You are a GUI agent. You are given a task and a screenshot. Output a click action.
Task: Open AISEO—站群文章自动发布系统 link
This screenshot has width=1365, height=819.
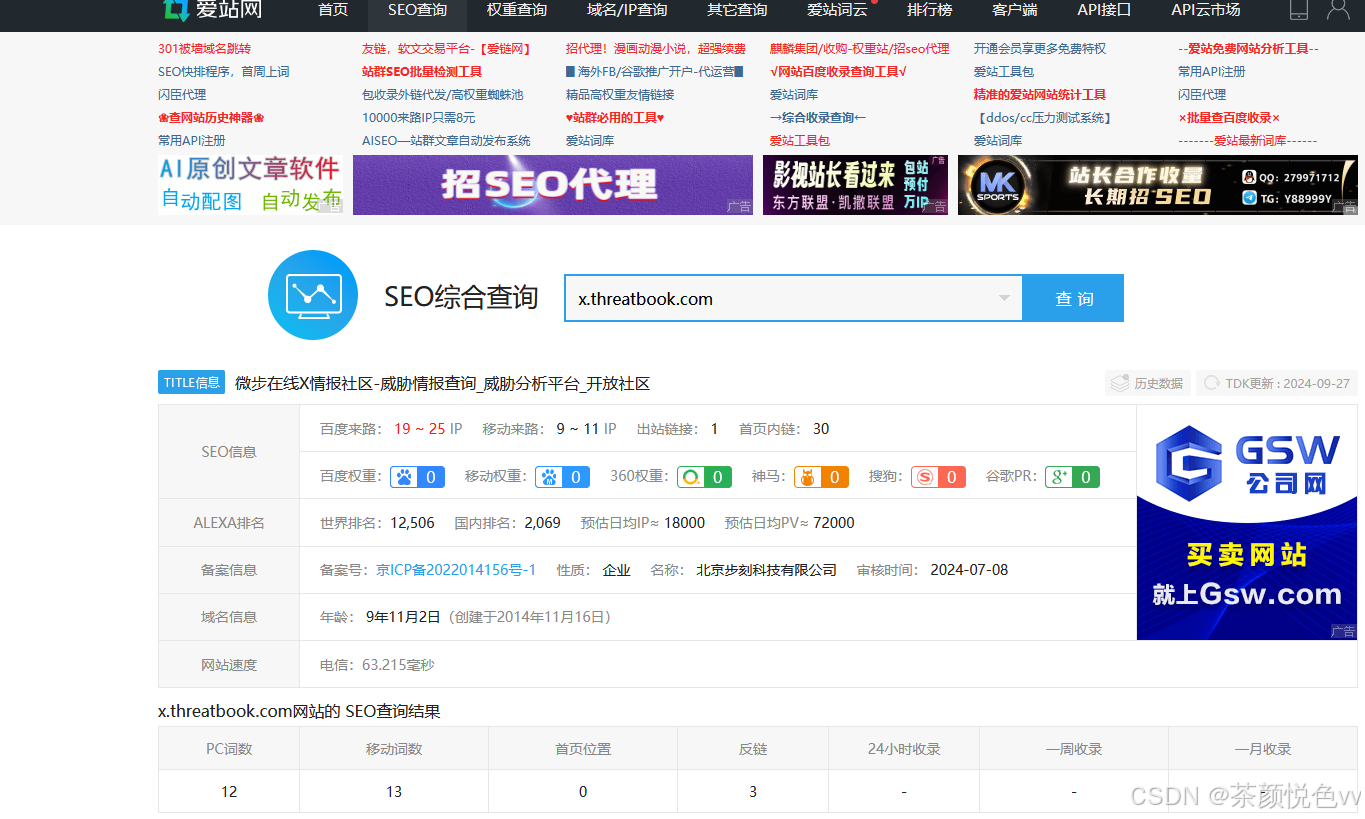[446, 141]
